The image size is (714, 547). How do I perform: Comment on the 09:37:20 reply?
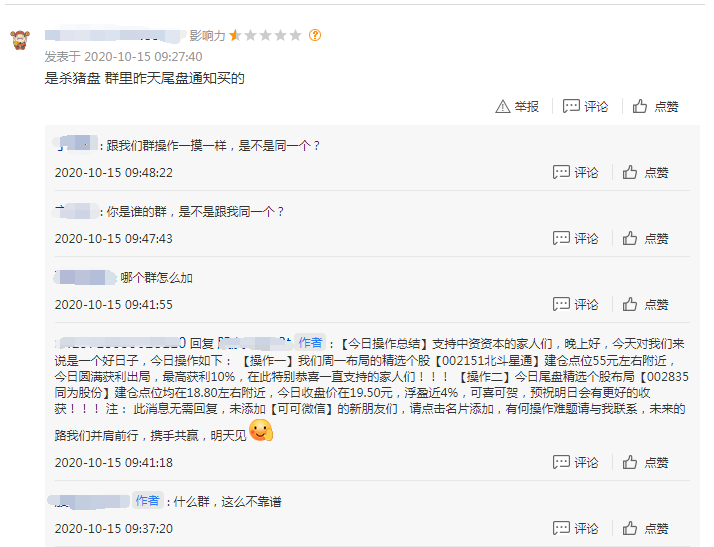[x=575, y=528]
